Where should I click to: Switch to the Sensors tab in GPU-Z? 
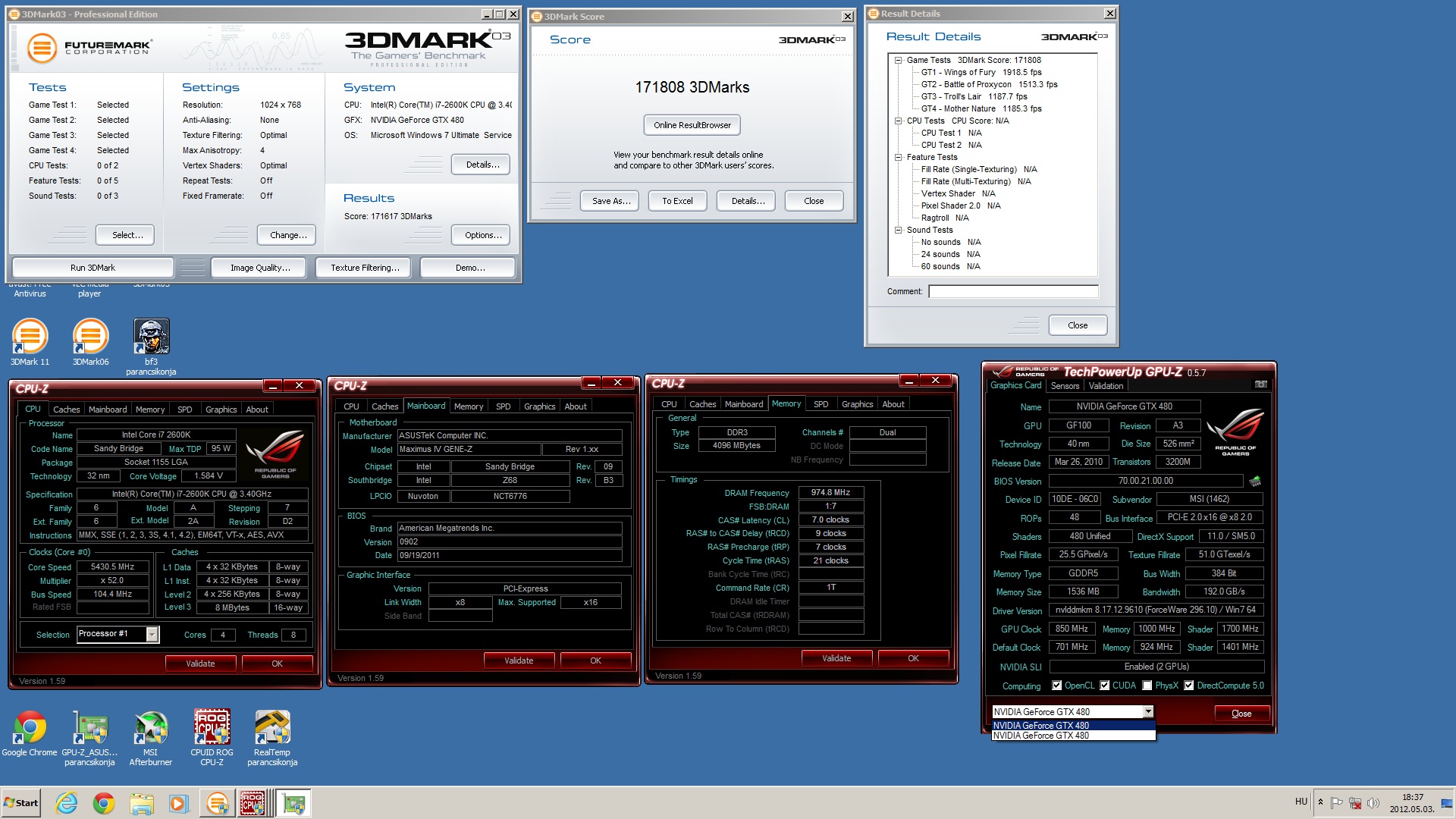pos(1065,386)
